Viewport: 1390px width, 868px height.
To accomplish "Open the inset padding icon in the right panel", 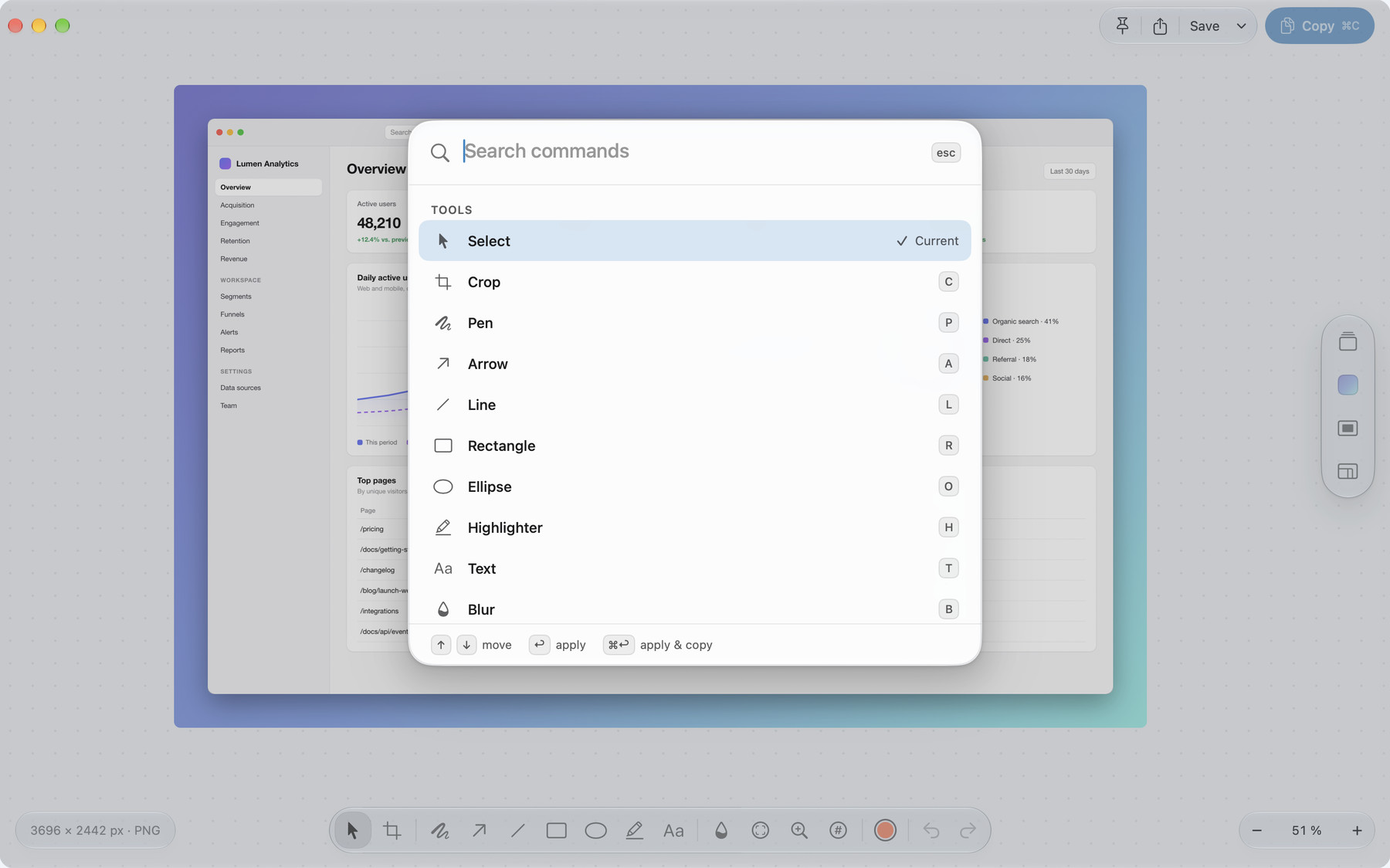I will click(x=1348, y=428).
